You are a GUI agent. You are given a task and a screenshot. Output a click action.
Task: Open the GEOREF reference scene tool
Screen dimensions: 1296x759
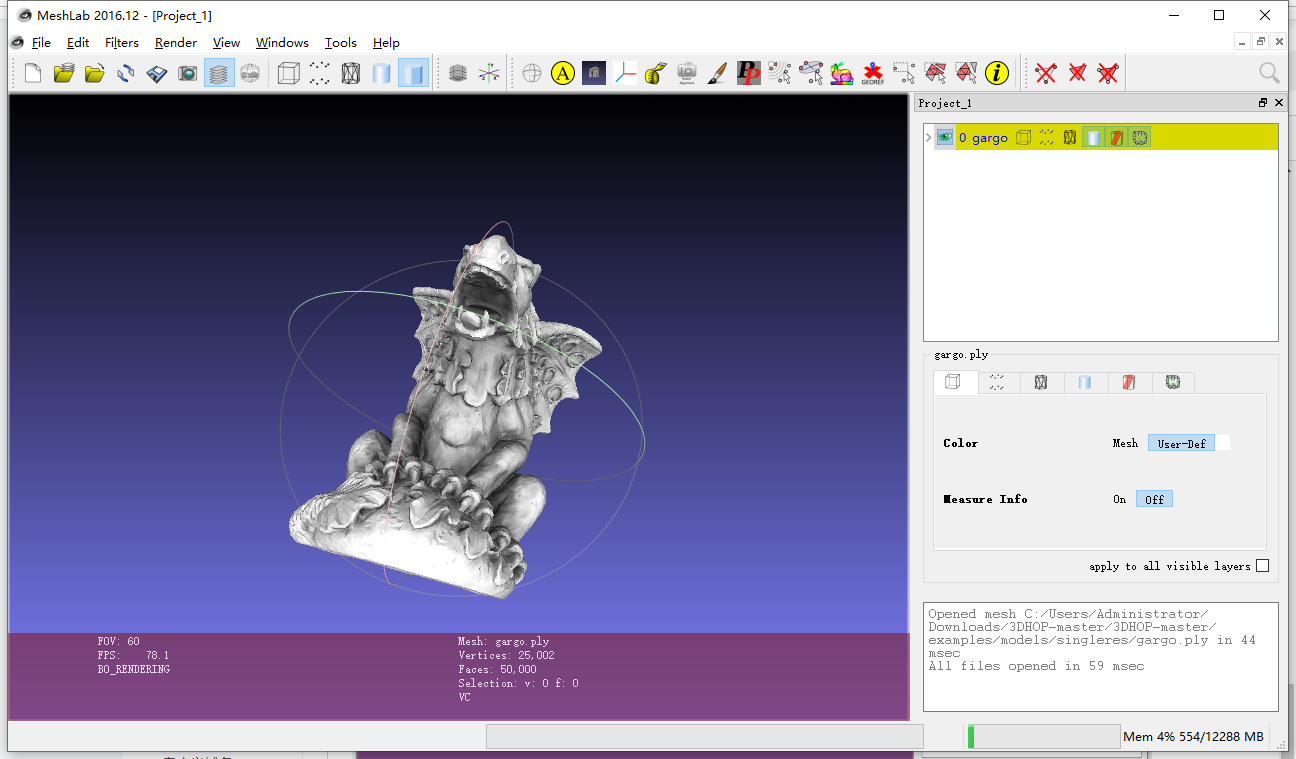872,73
